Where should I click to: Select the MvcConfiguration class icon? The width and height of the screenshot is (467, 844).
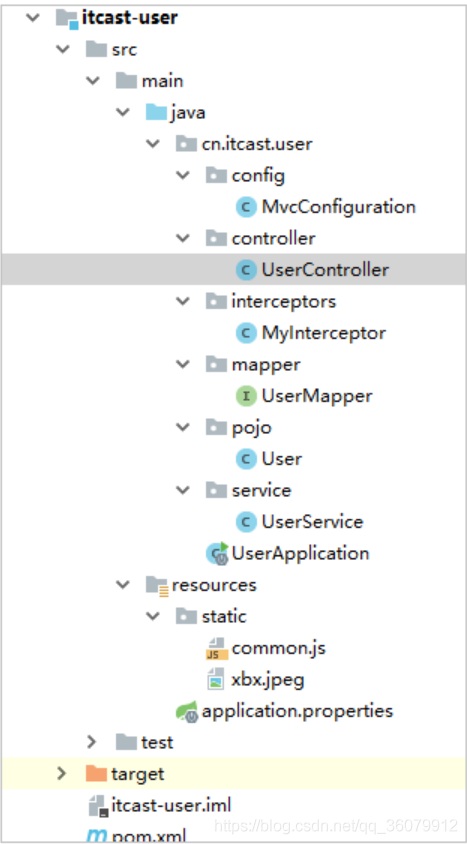[246, 207]
